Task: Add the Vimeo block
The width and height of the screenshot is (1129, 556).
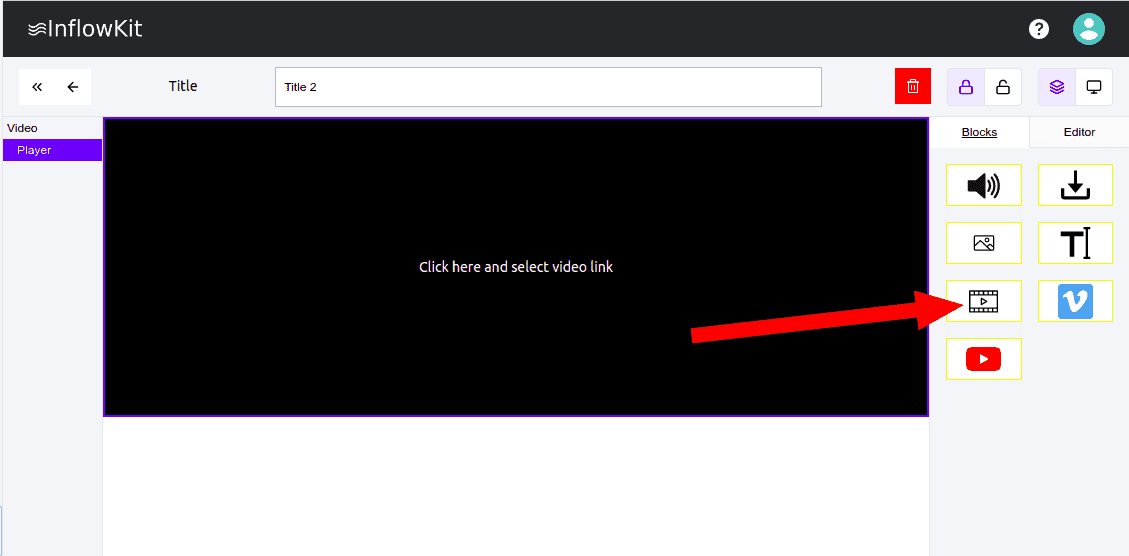Action: coord(1075,301)
